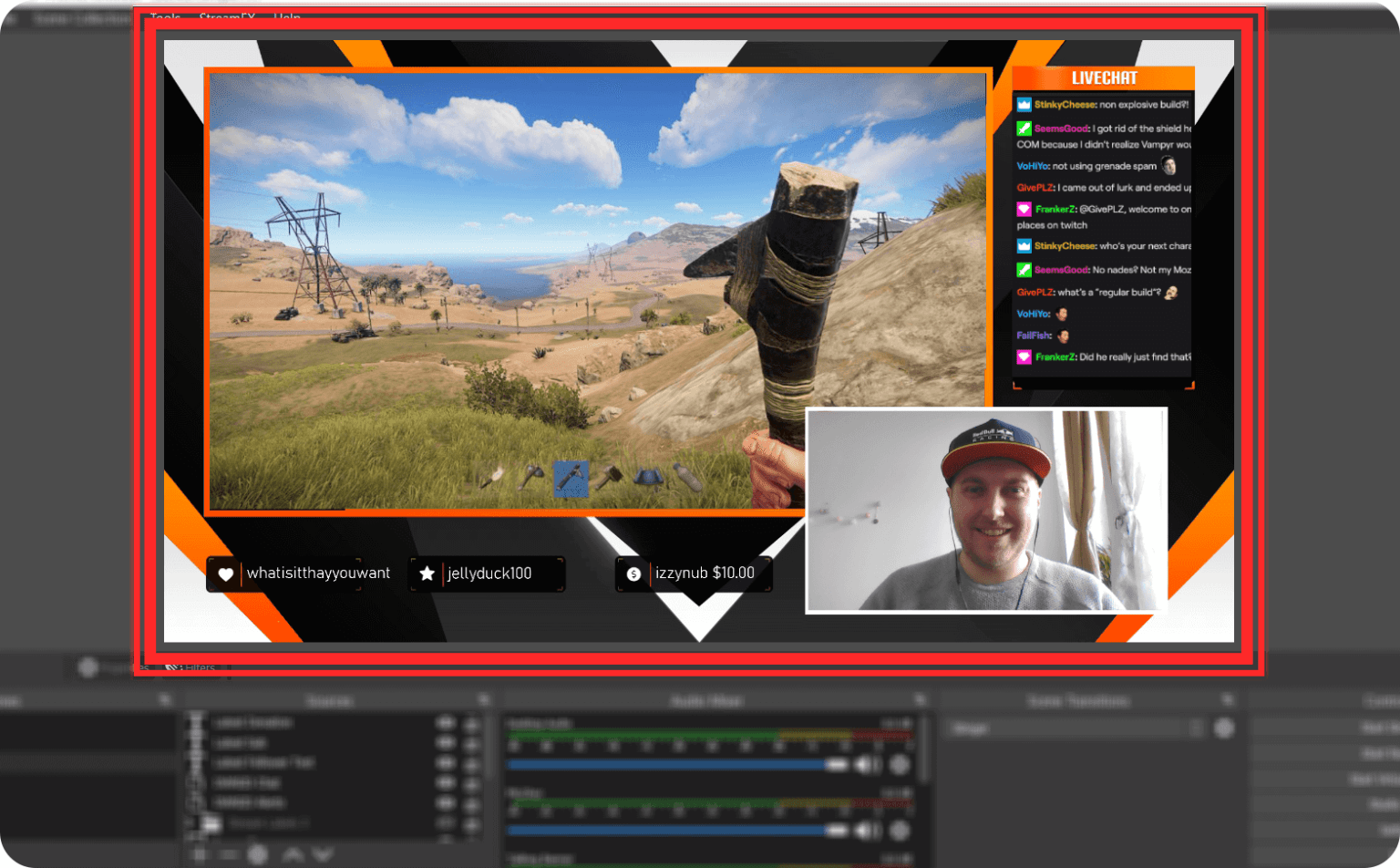Viewport: 1400px width, 868px height.
Task: Open Desktop Audio settings via its gear icon
Action: pyautogui.click(x=900, y=765)
